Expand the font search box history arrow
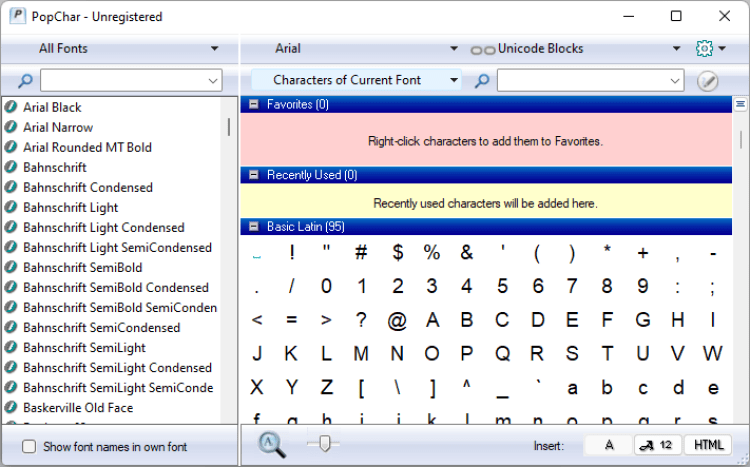Viewport: 750px width, 467px height. [213, 80]
